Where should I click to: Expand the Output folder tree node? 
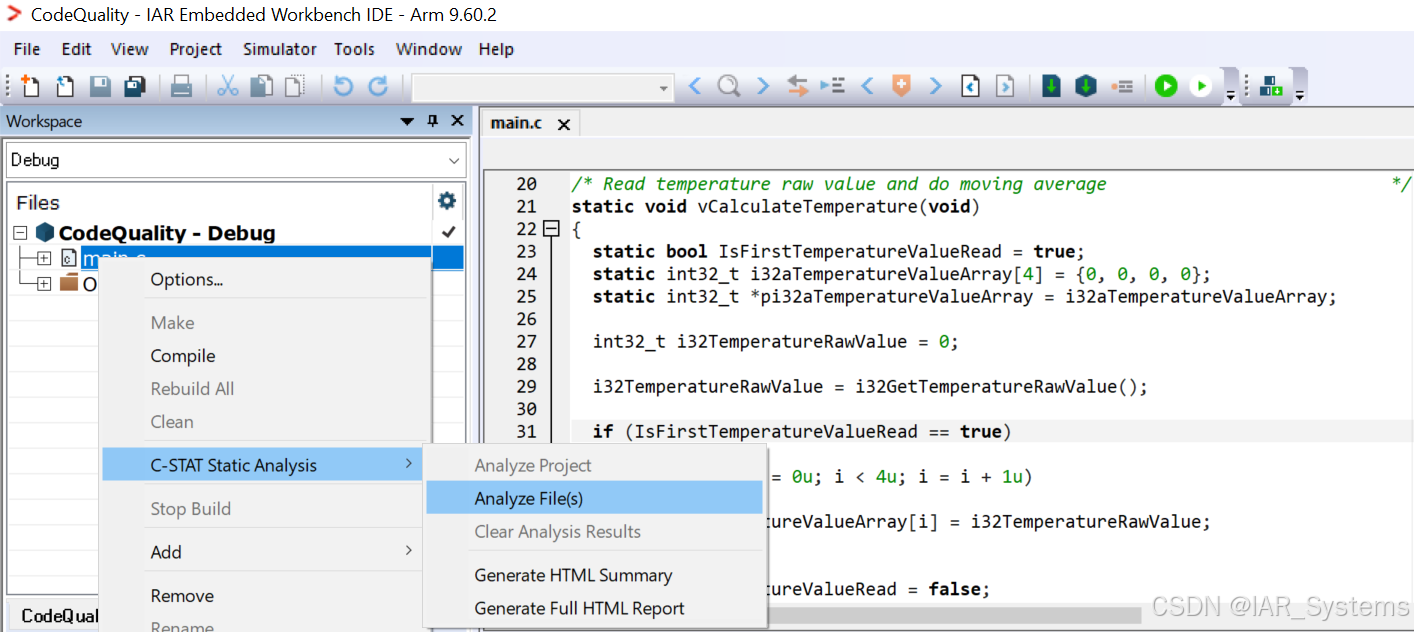click(44, 283)
